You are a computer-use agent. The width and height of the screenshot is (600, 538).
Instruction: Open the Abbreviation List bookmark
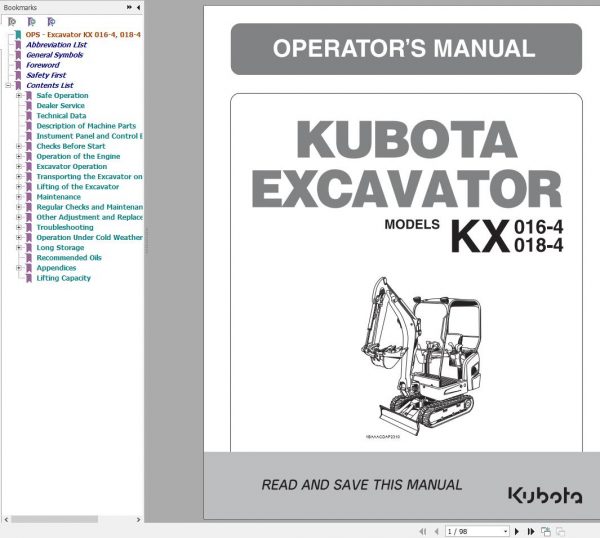[57, 45]
